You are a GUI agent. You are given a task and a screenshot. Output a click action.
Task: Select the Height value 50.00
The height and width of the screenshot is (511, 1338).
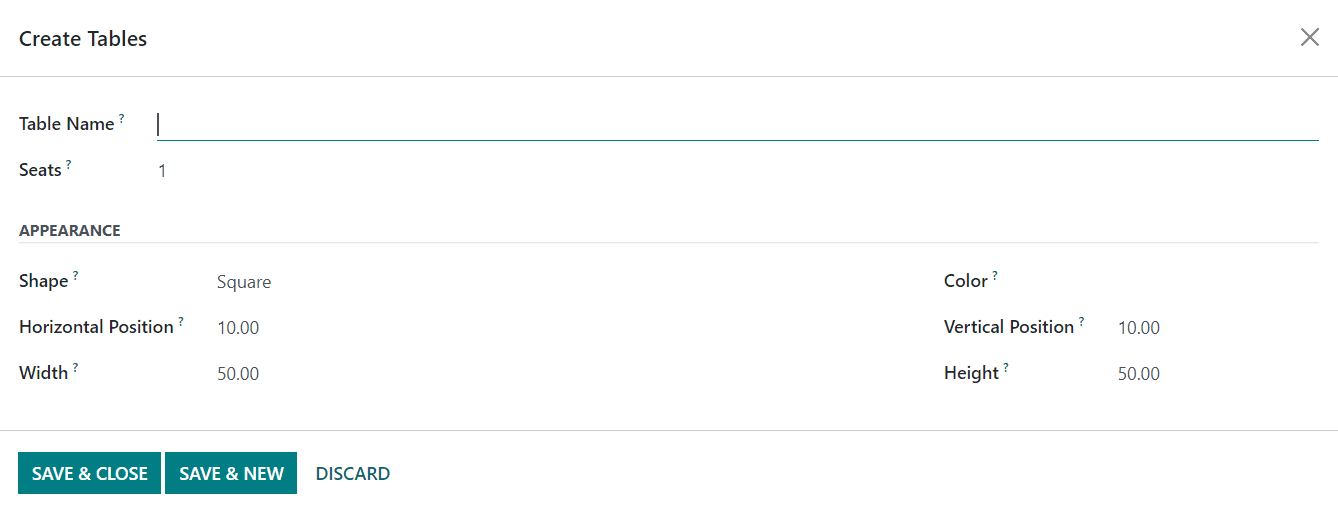click(1218, 374)
